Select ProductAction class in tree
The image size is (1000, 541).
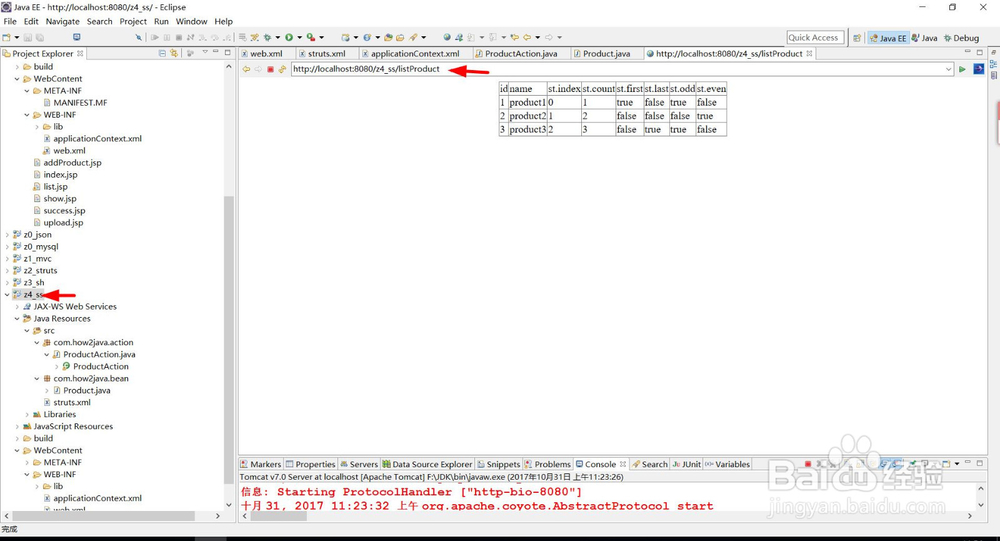click(x=101, y=366)
